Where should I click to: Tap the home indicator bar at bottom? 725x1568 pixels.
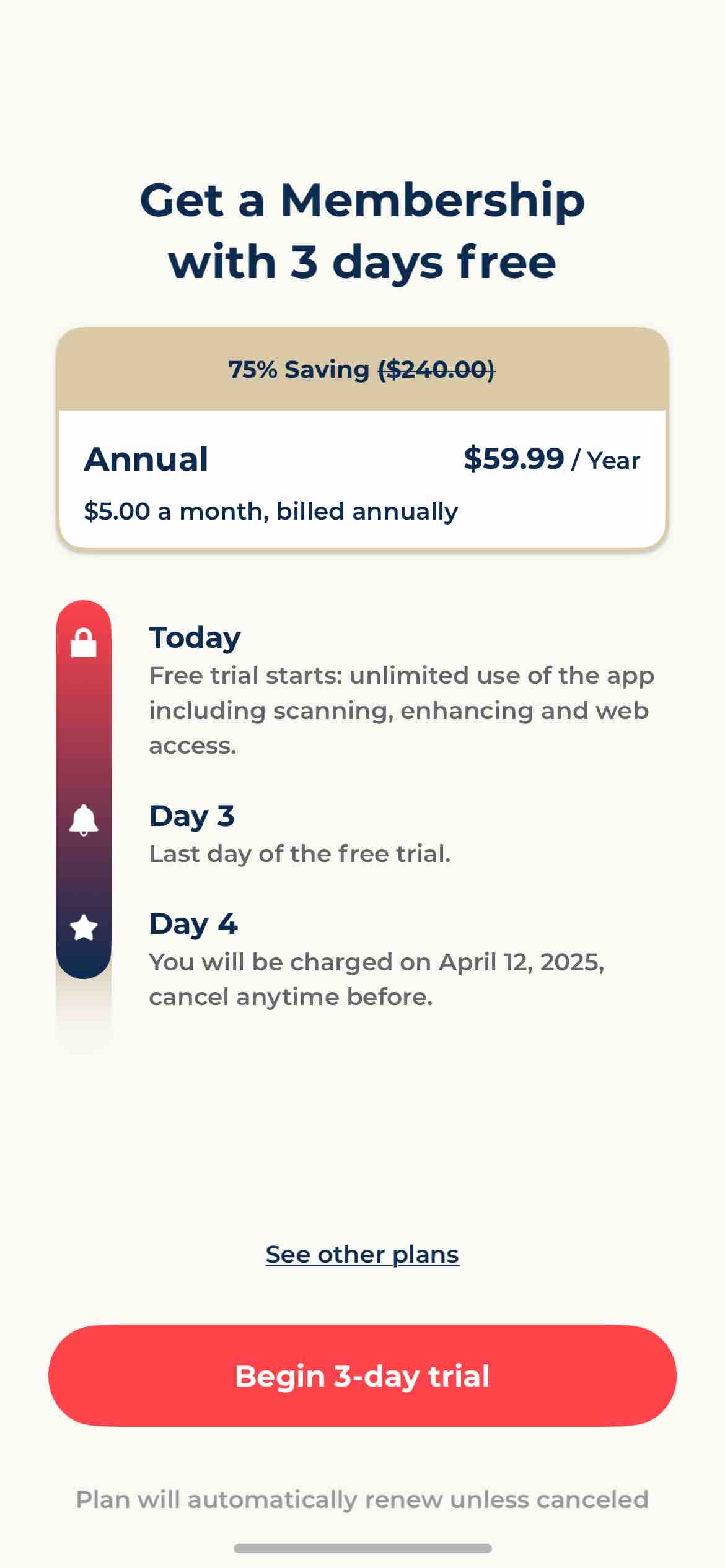coord(362,1548)
